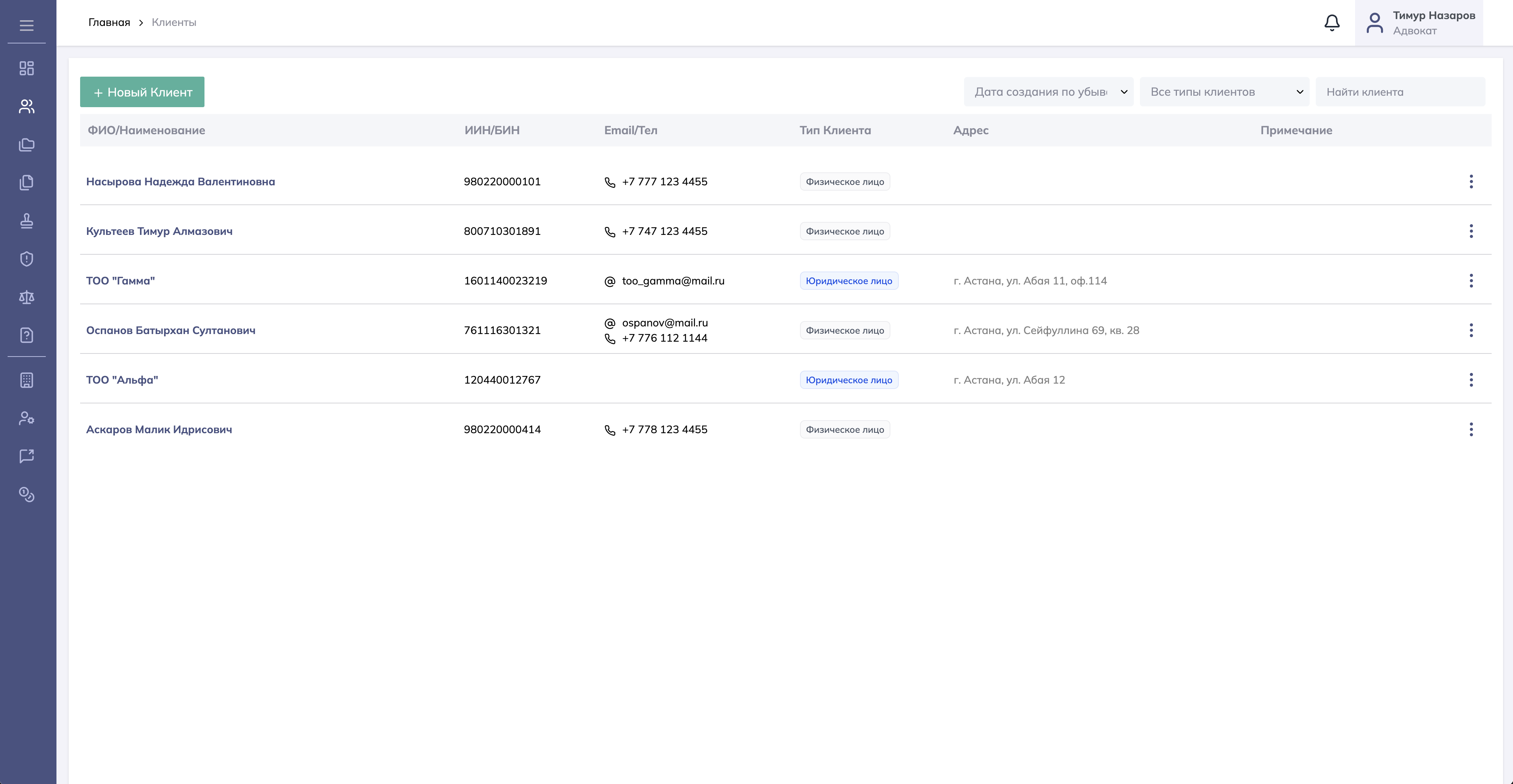Image resolution: width=1513 pixels, height=784 pixels.
Task: Open three-dot menu for ТОО "Гамма"
Action: [x=1471, y=281]
